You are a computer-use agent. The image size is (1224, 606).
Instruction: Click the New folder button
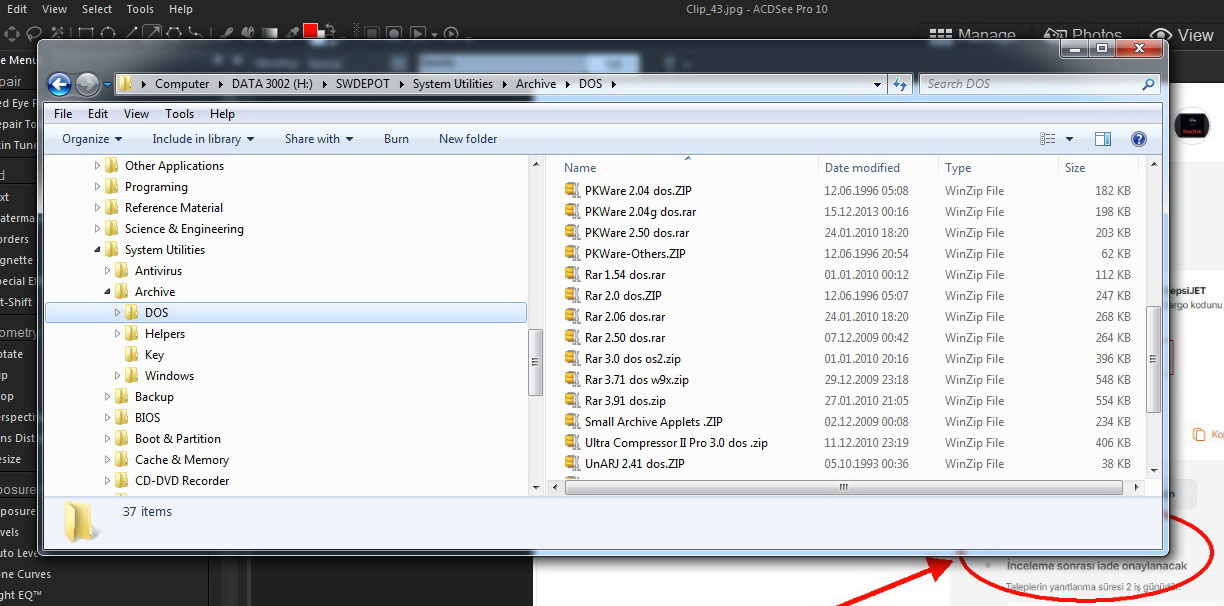click(468, 139)
